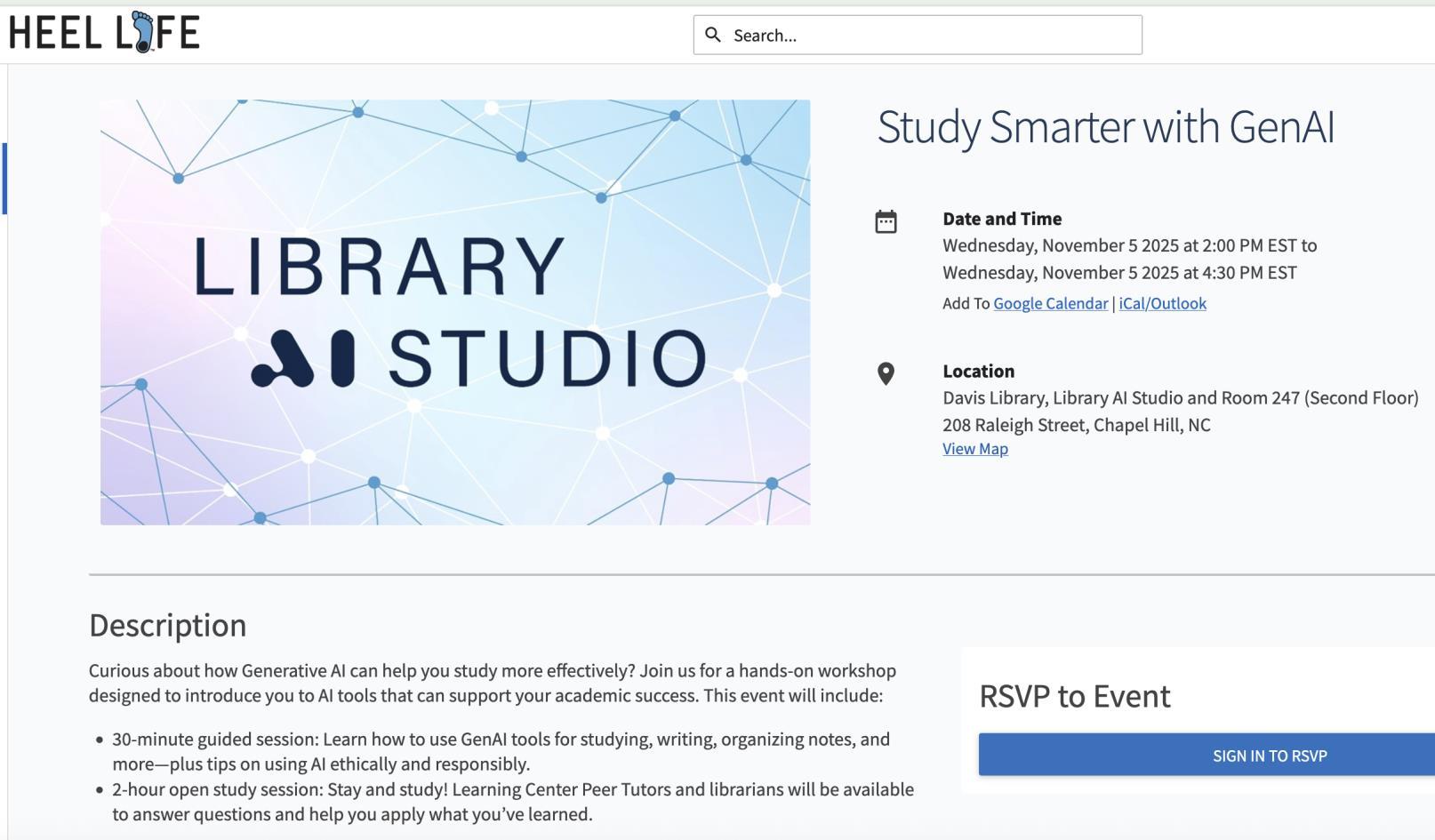The image size is (1435, 840).
Task: Click the Heel Life logo
Action: click(x=104, y=33)
